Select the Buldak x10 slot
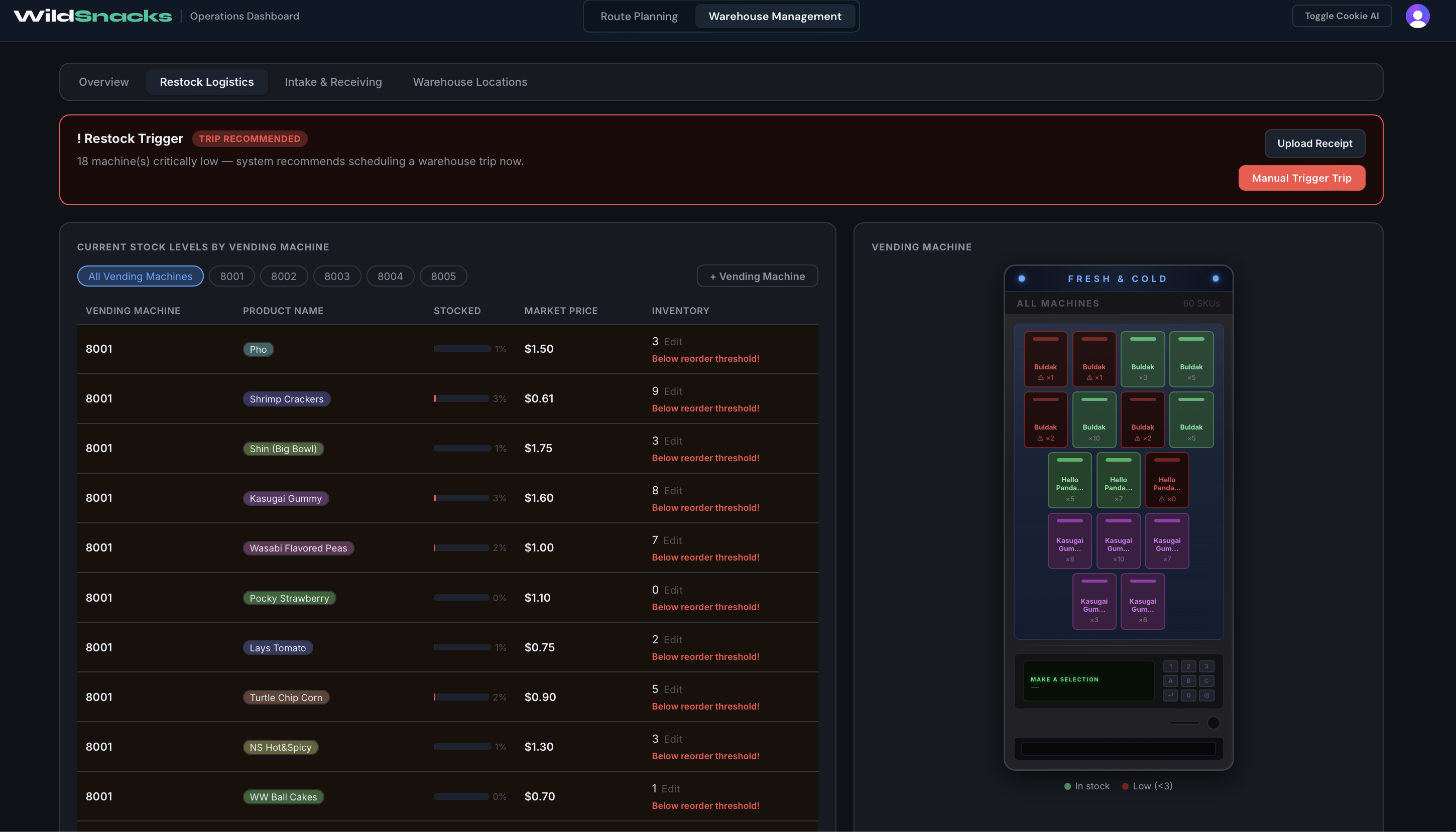Screen dimensions: 1456x832 [1094, 420]
